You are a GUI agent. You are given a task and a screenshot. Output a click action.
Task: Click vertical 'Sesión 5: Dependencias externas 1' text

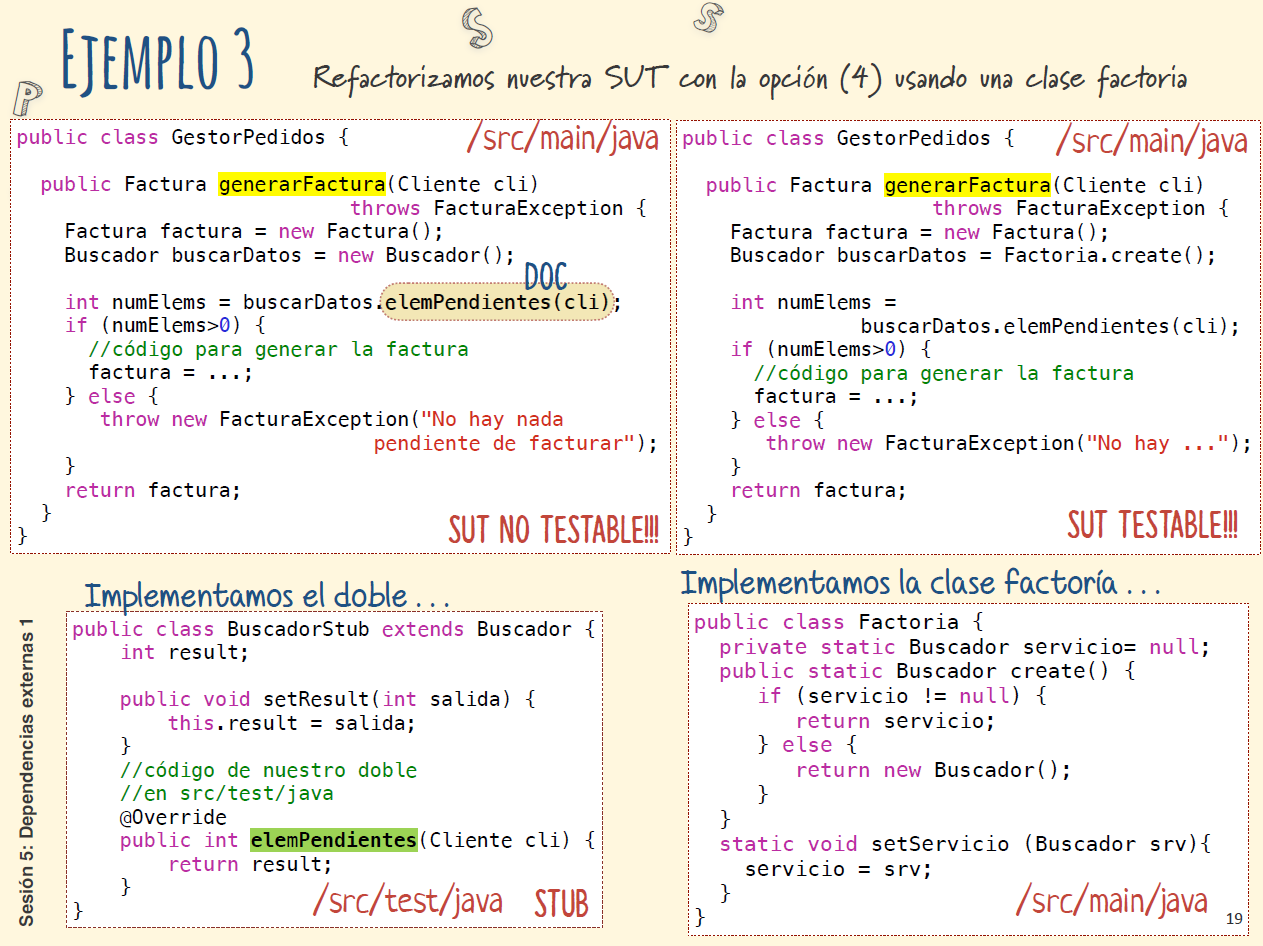[27, 770]
